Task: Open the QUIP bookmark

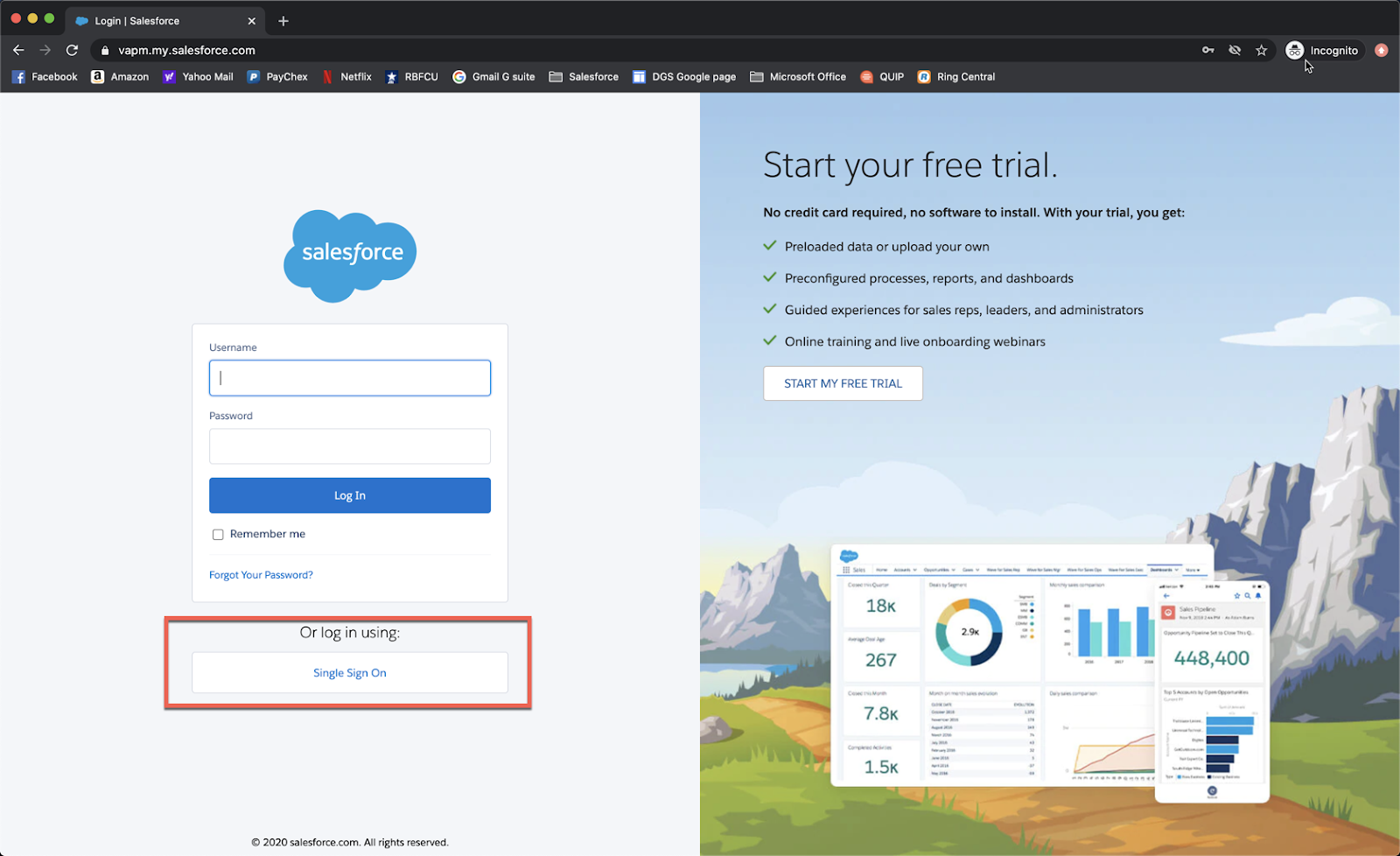Action: pos(882,77)
